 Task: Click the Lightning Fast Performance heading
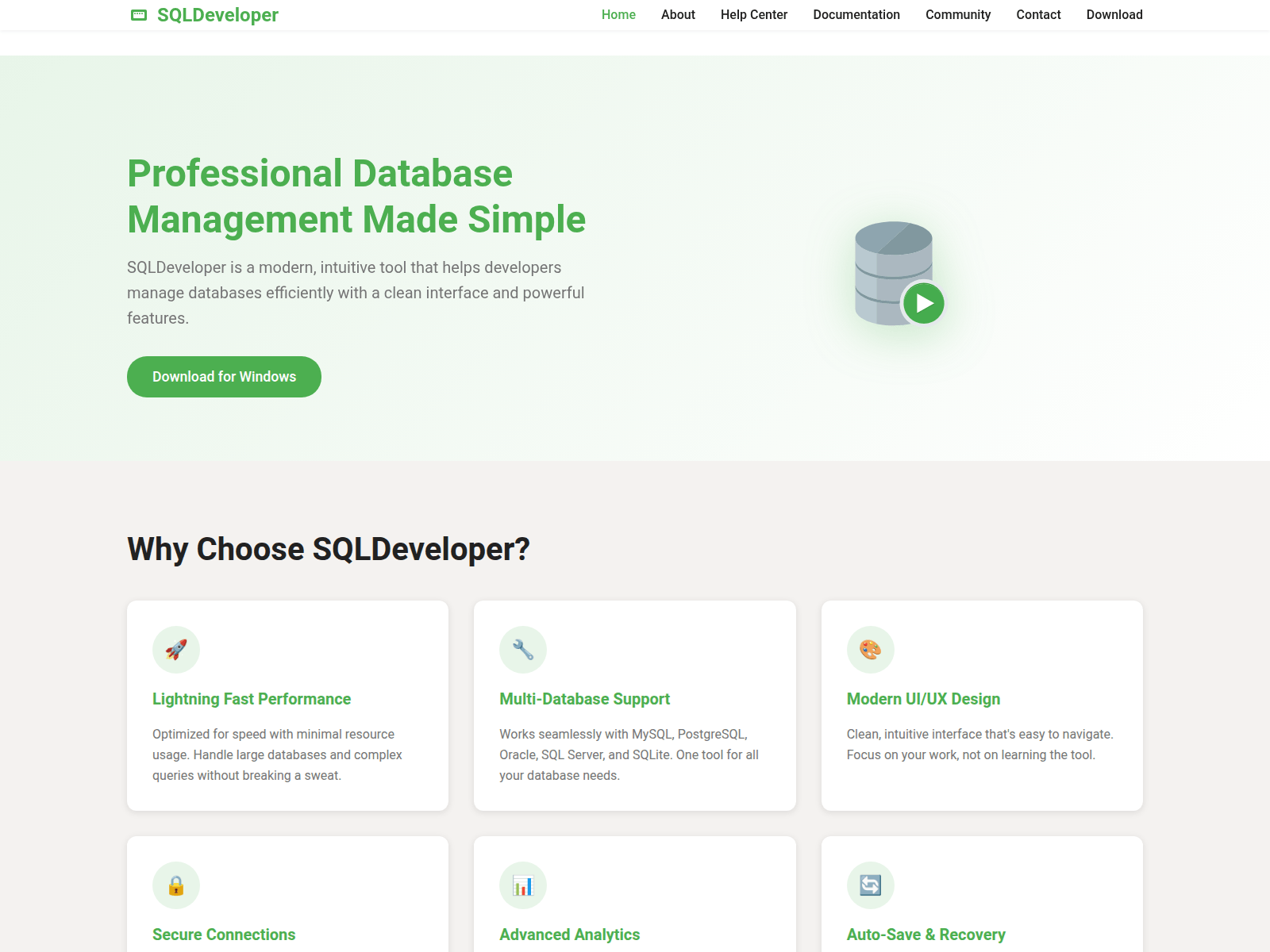pos(252,699)
